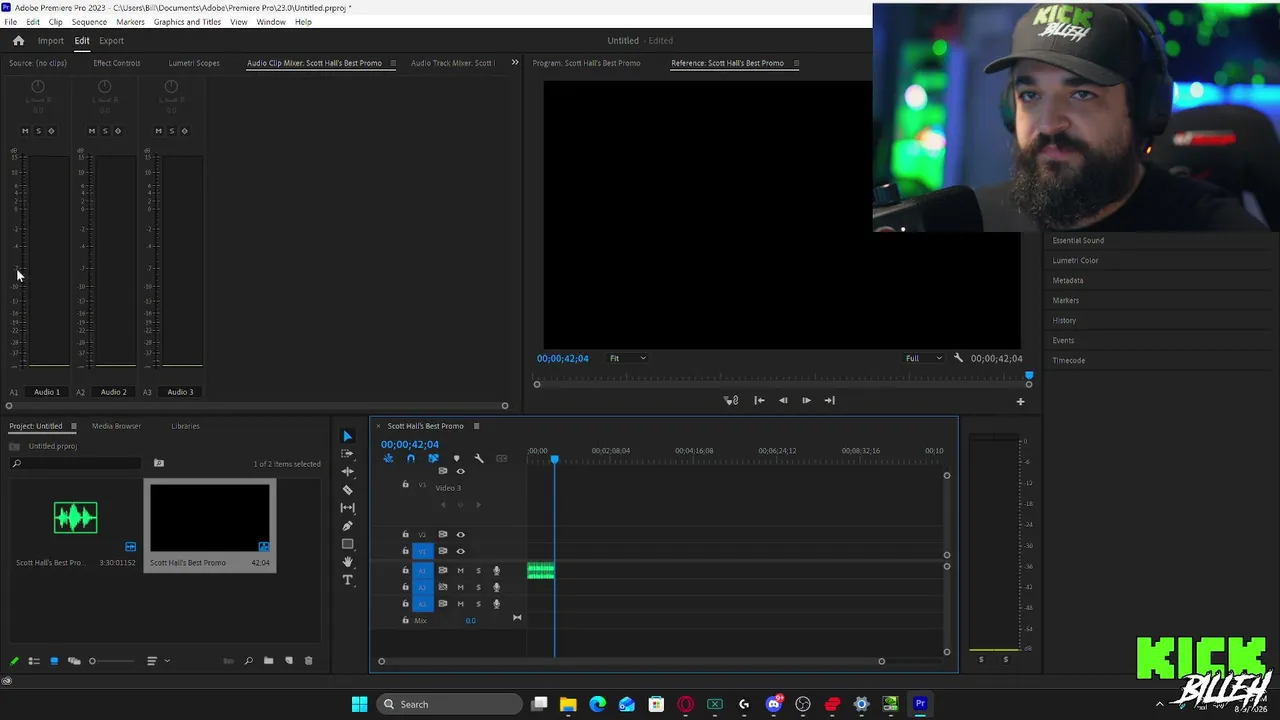Switch to the Effect Controls tab
The width and height of the screenshot is (1280, 720).
pyautogui.click(x=117, y=63)
